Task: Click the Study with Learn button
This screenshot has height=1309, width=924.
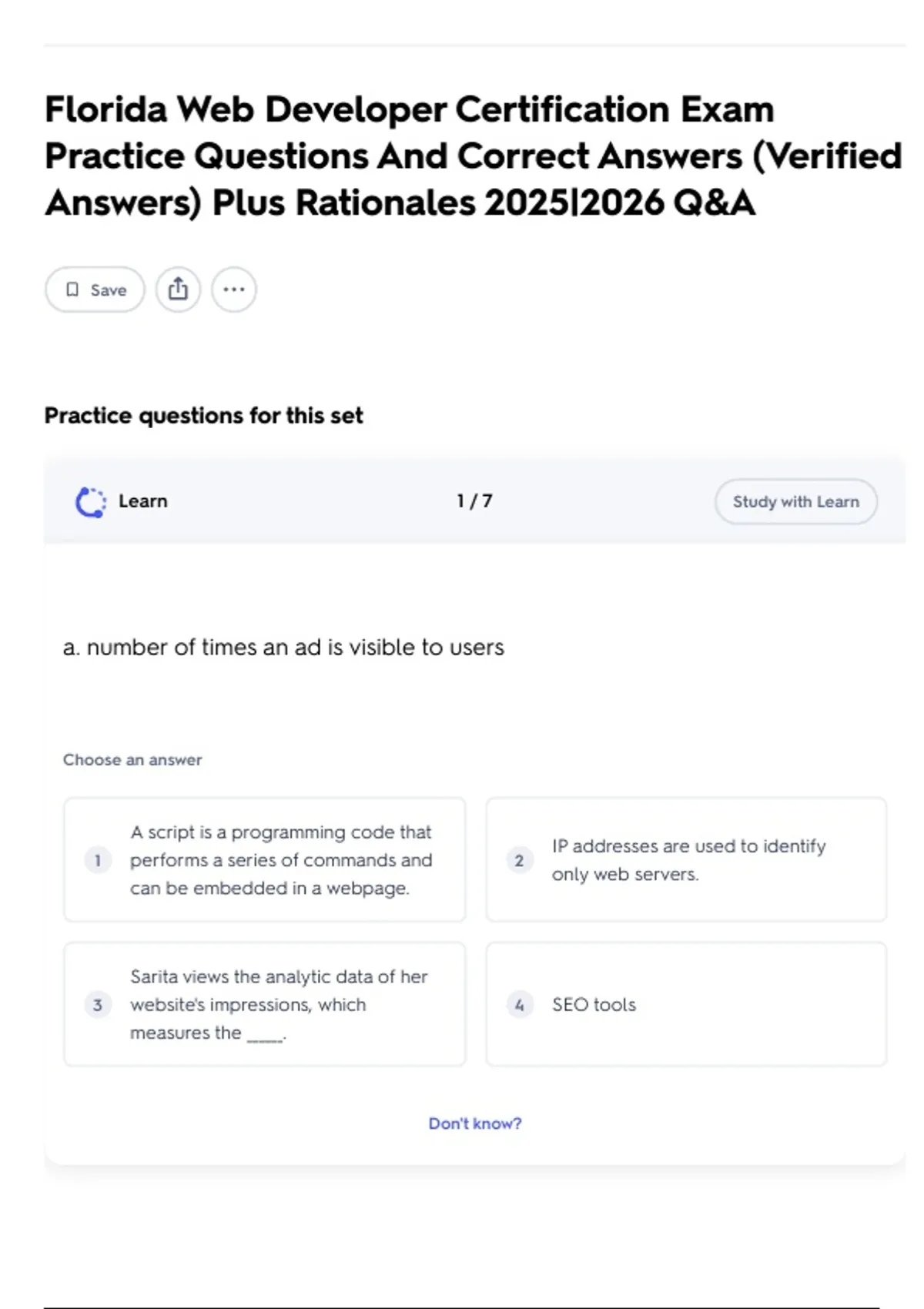Action: (x=795, y=502)
